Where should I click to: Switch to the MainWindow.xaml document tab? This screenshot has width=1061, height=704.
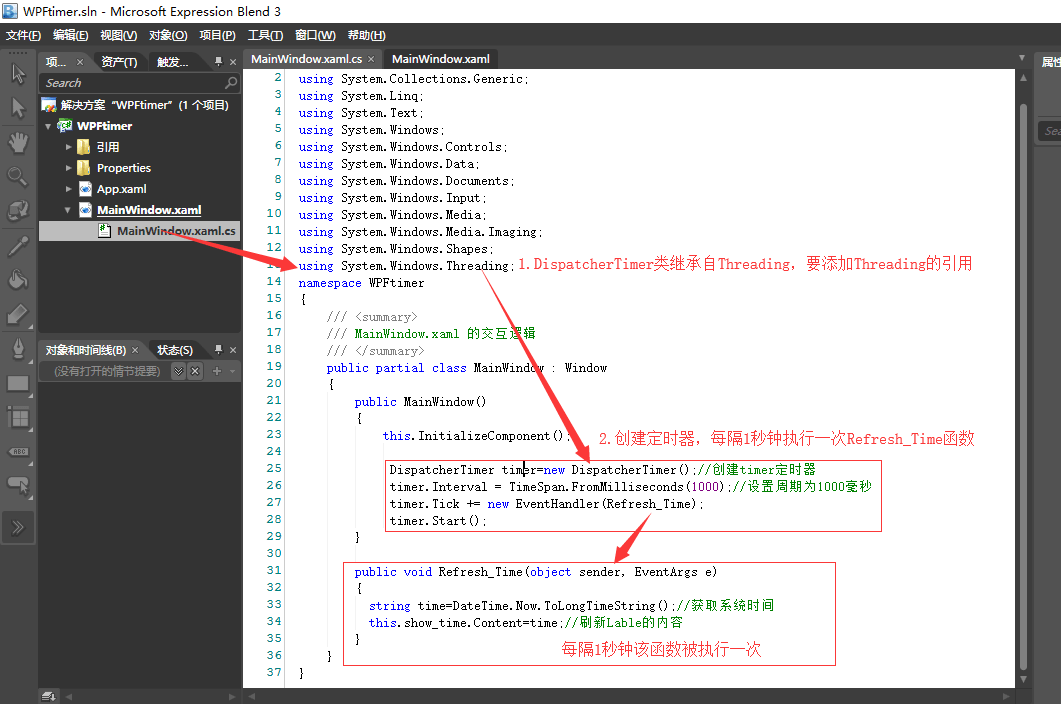point(441,59)
